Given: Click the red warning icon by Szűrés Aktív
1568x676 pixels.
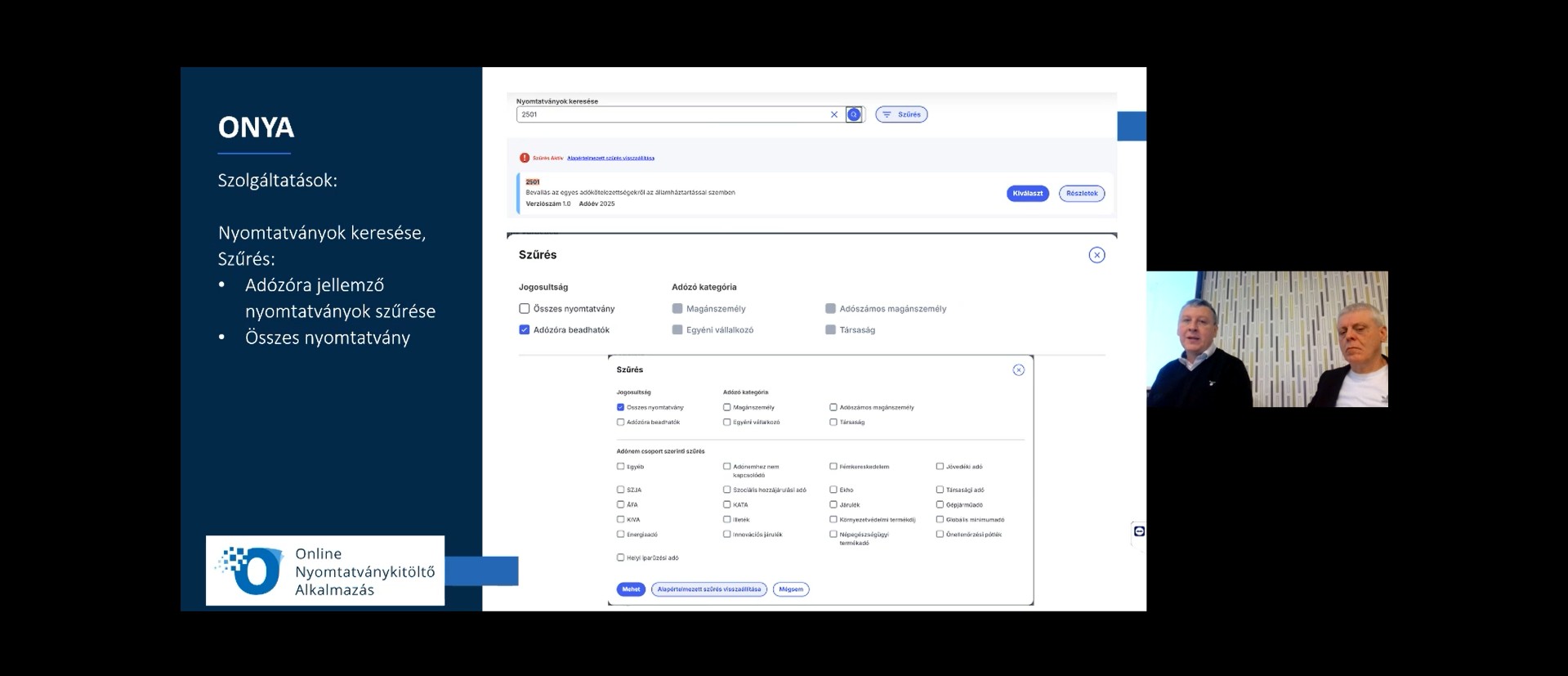Looking at the screenshot, I should click(525, 158).
